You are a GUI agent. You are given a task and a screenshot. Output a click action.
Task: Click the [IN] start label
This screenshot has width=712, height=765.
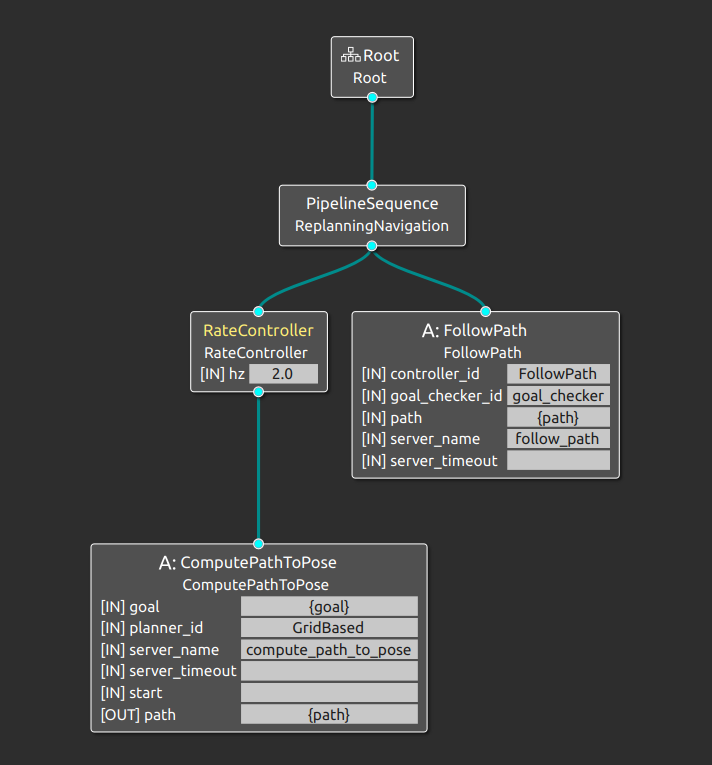pos(131,693)
